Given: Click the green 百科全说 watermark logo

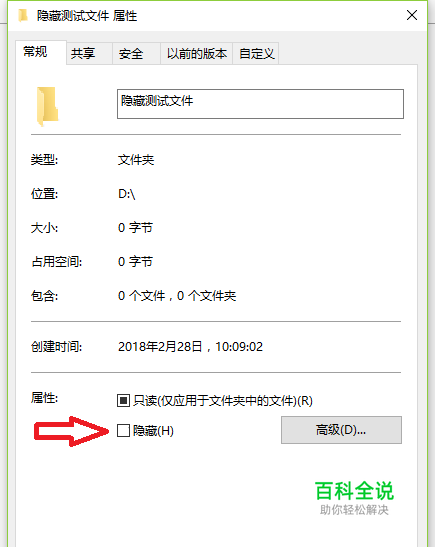Looking at the screenshot, I should (354, 490).
